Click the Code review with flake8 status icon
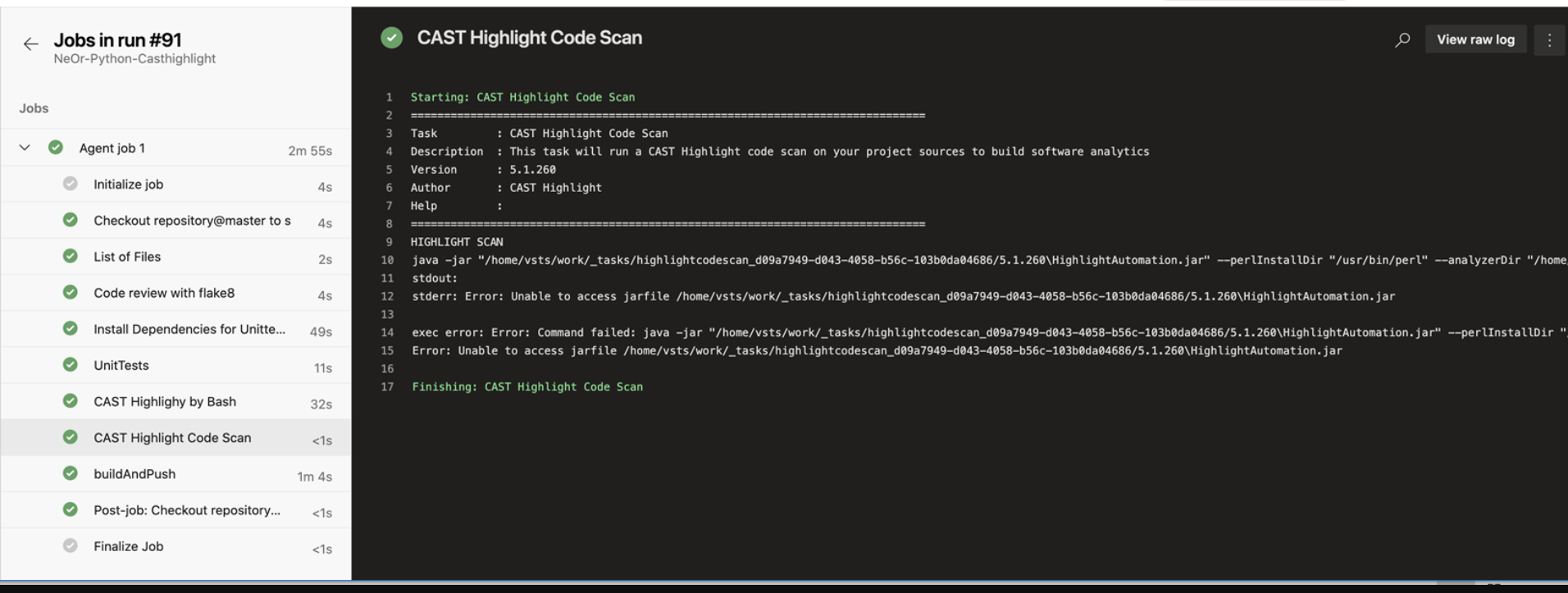Image resolution: width=1568 pixels, height=593 pixels. click(x=71, y=292)
